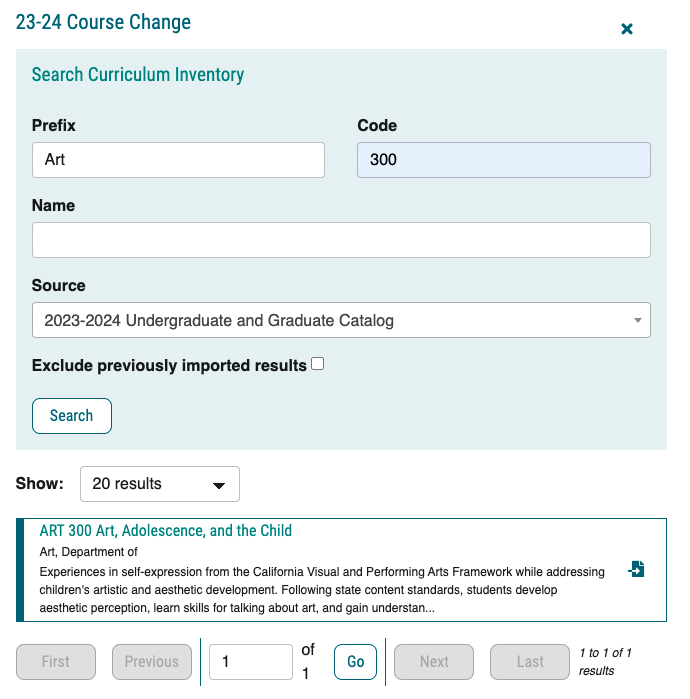The width and height of the screenshot is (690, 699).
Task: Click the '1 to 1 of 1 results' text
Action: 605,662
